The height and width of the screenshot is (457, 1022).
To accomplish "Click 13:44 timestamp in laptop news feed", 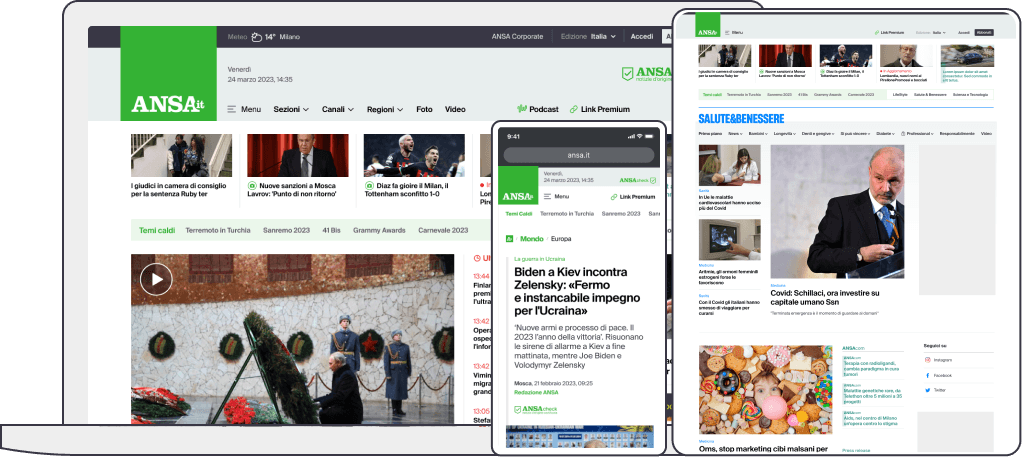I will 481,276.
